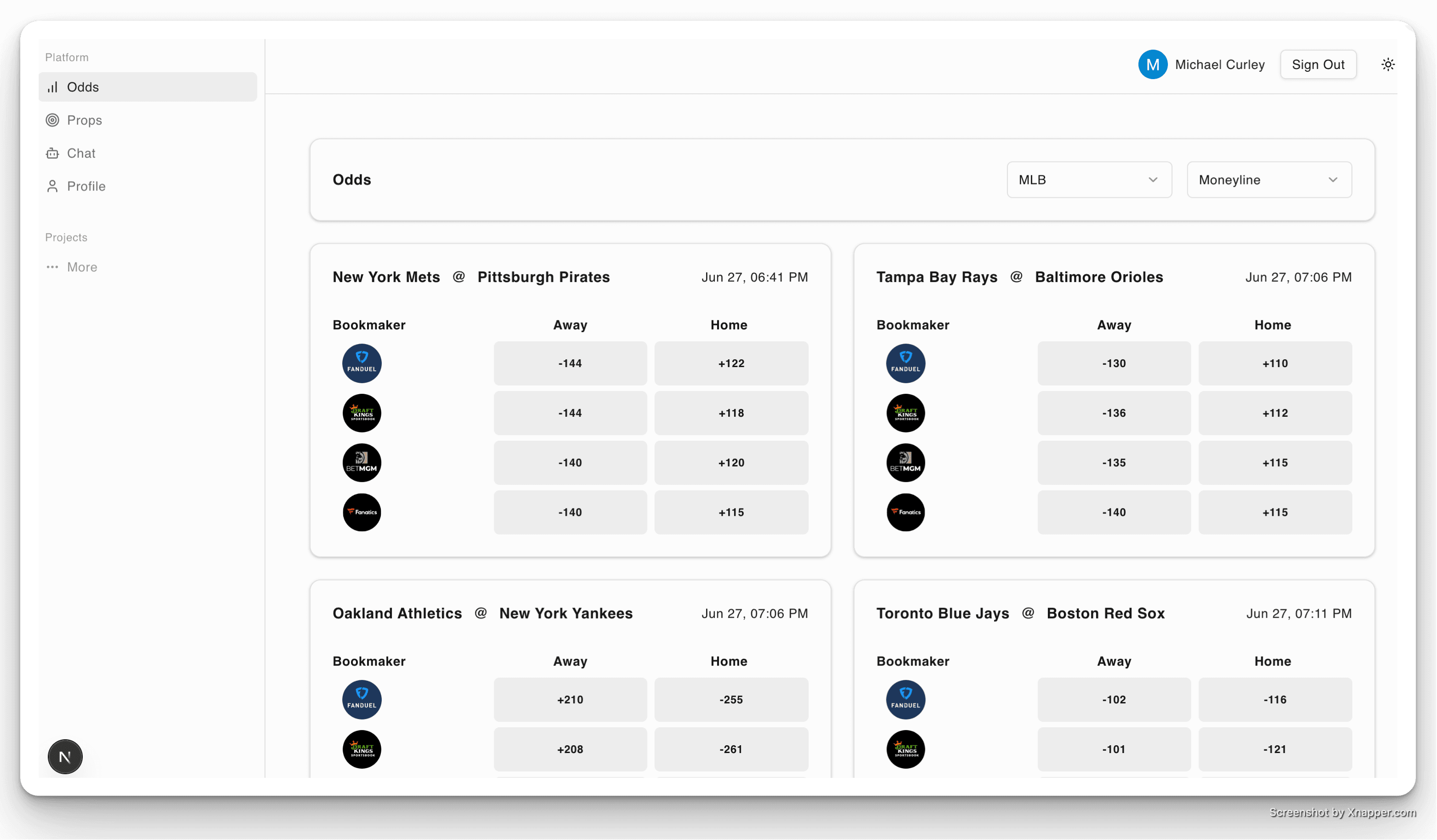Open the MLB league dropdown
Viewport: 1437px width, 840px height.
point(1089,179)
